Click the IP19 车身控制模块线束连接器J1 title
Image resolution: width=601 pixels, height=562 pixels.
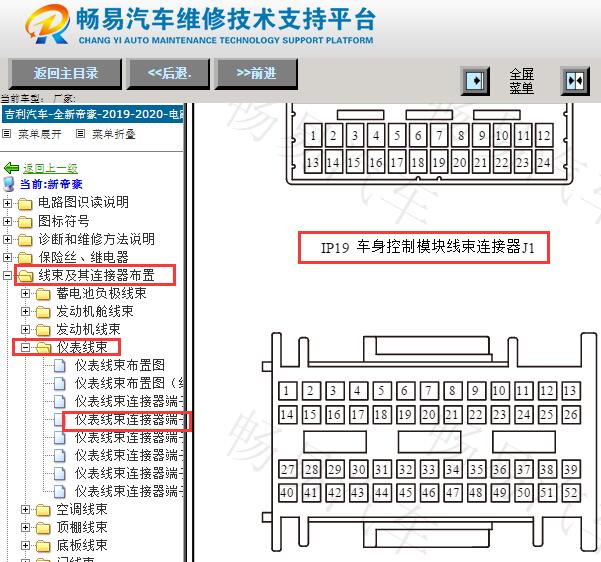tap(427, 247)
